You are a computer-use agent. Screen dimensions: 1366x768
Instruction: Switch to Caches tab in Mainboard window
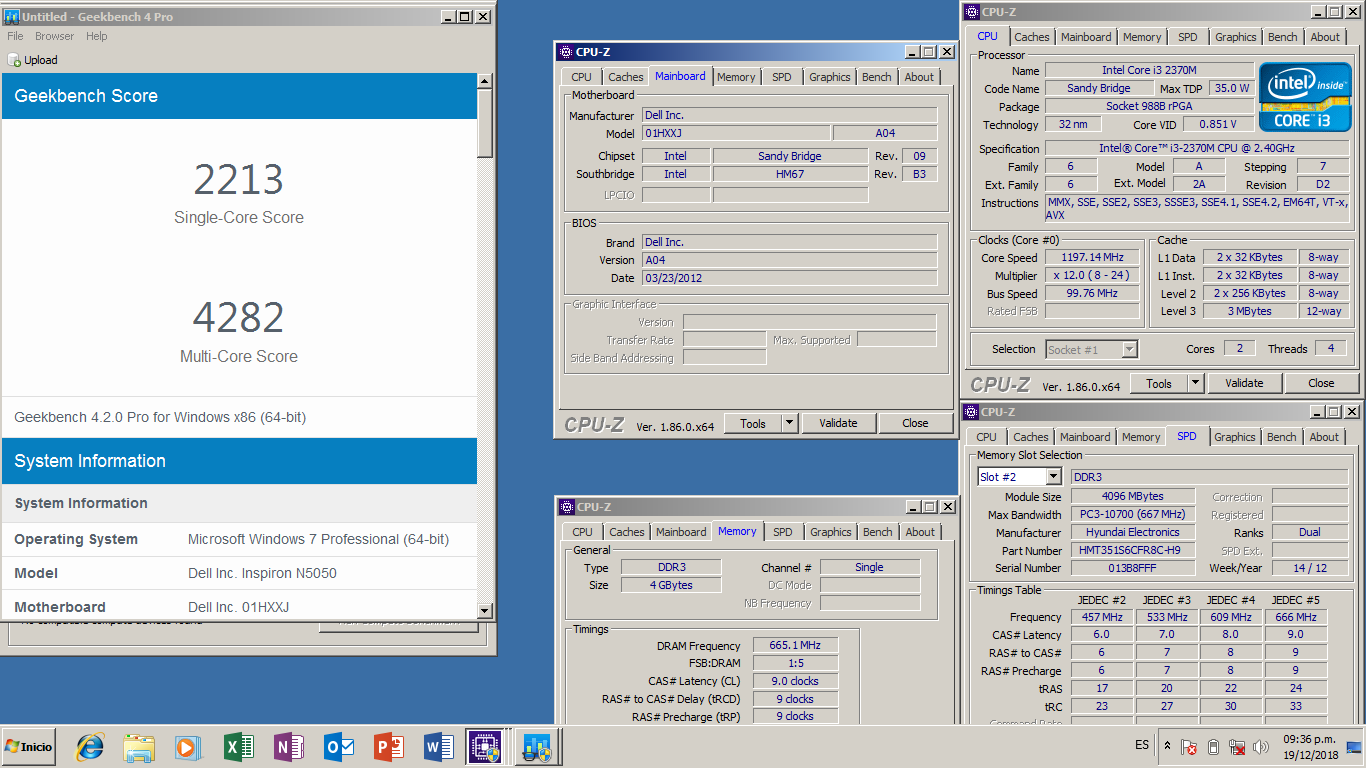pyautogui.click(x=626, y=77)
